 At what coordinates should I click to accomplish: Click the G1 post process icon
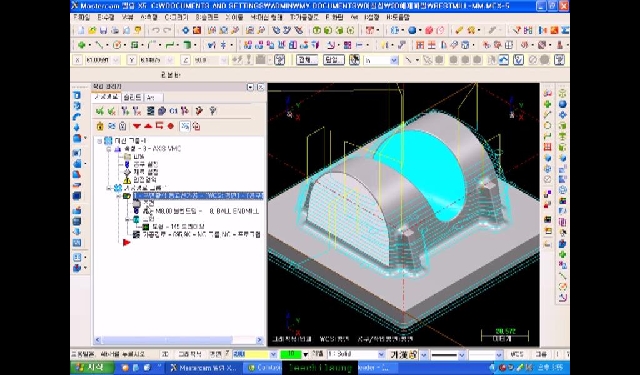tap(173, 111)
